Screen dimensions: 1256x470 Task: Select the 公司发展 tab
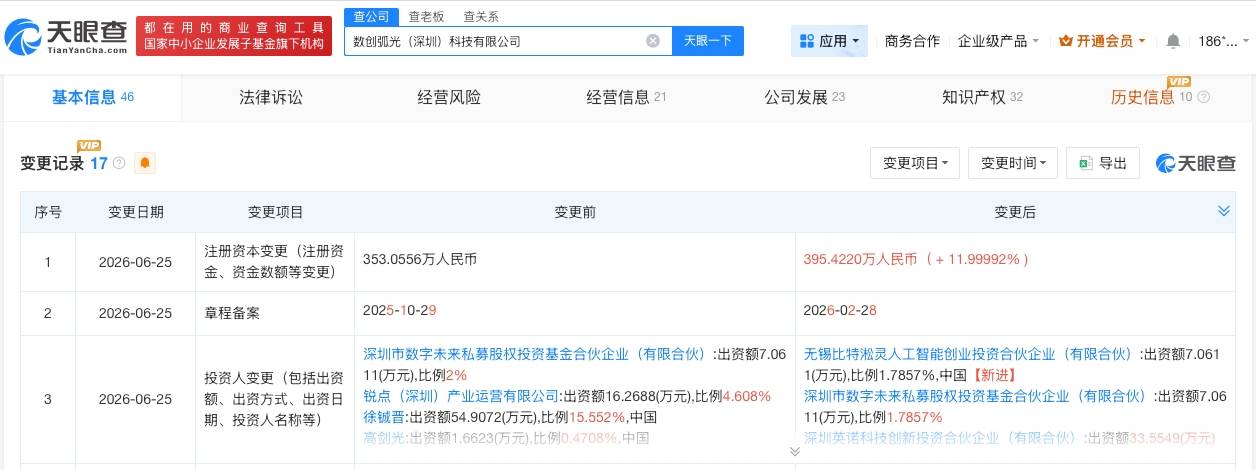[x=804, y=97]
